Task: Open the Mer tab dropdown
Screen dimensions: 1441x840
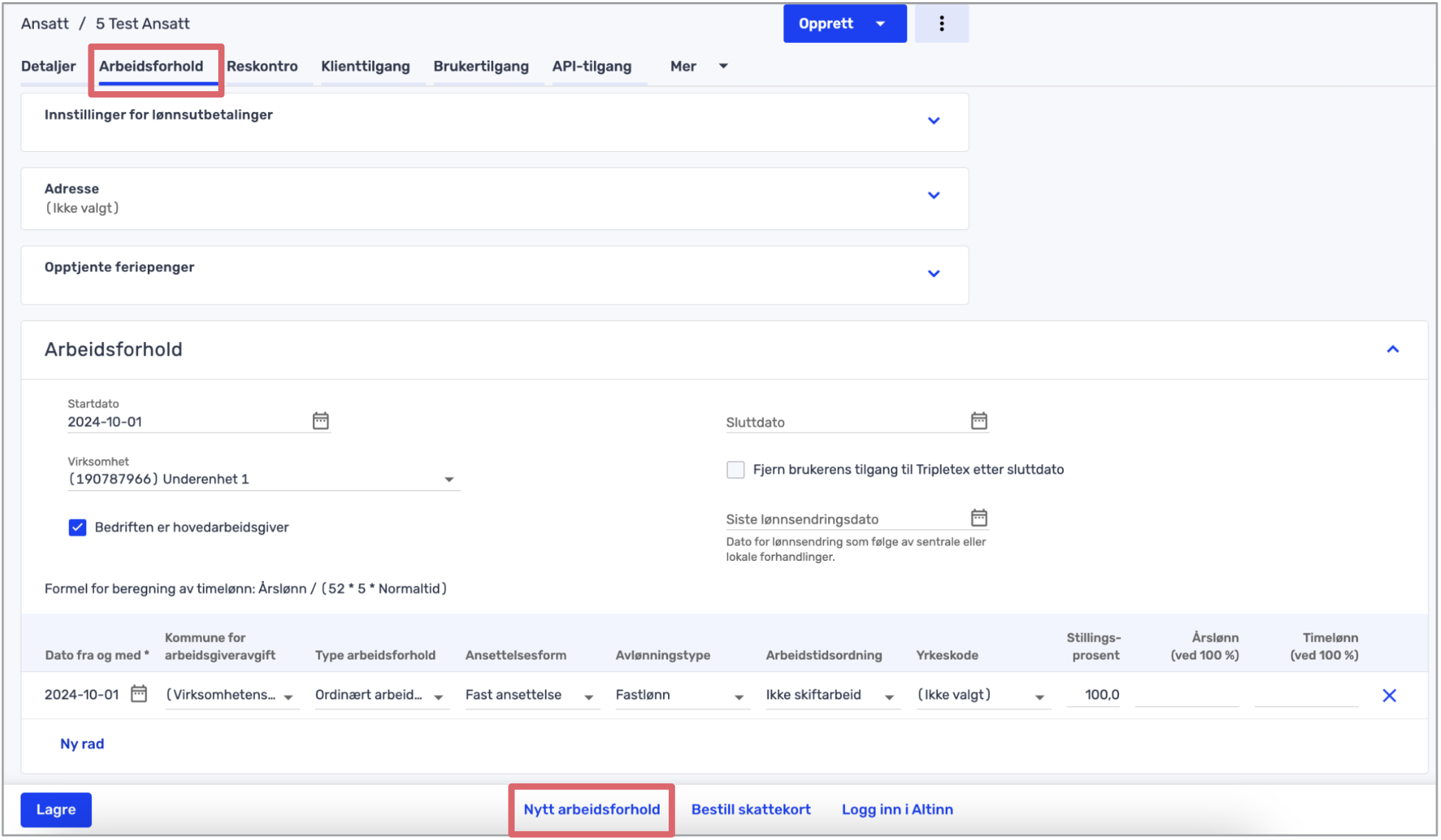Action: 699,66
